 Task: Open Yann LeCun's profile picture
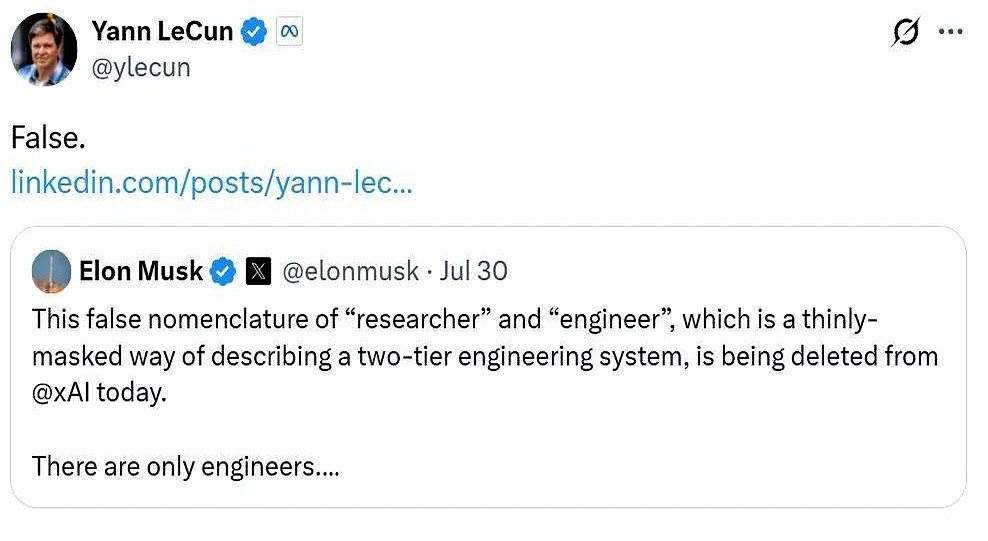coord(44,50)
